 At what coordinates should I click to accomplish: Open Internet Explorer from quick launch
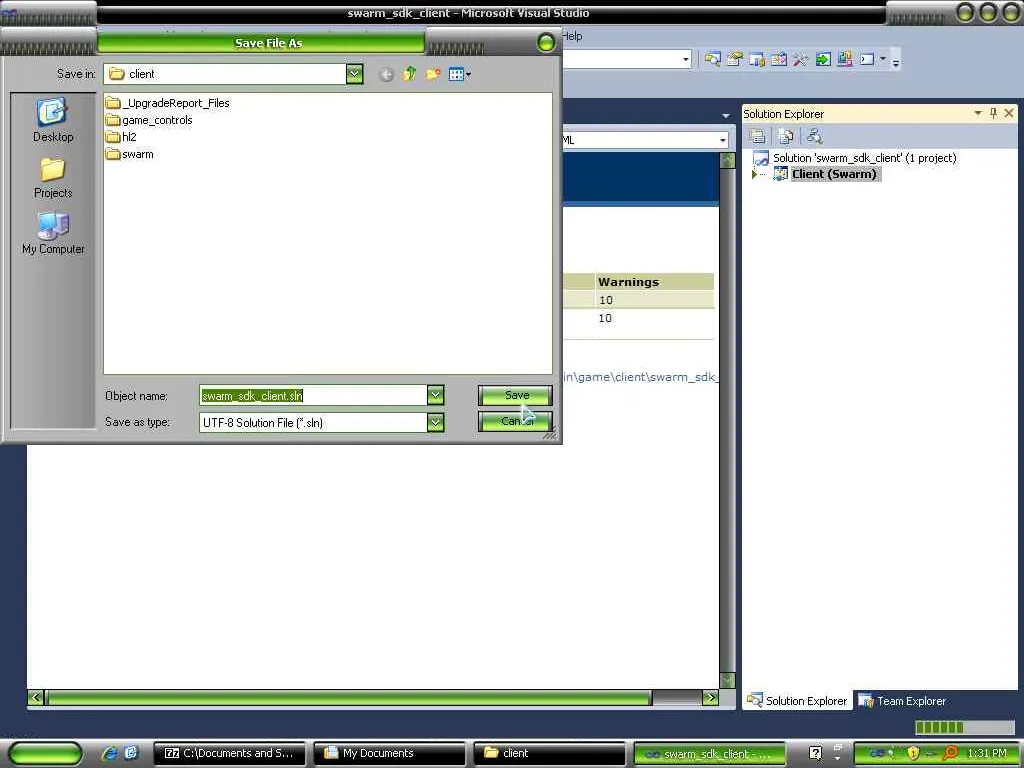[x=109, y=753]
